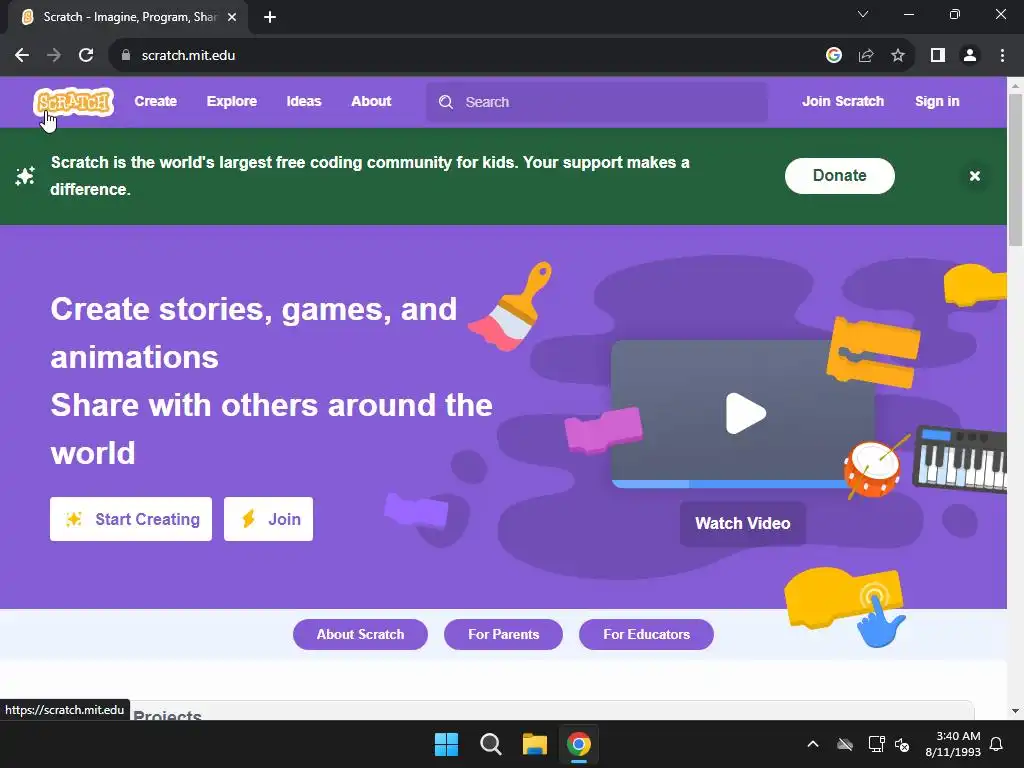Open a new browser tab

pos(270,17)
